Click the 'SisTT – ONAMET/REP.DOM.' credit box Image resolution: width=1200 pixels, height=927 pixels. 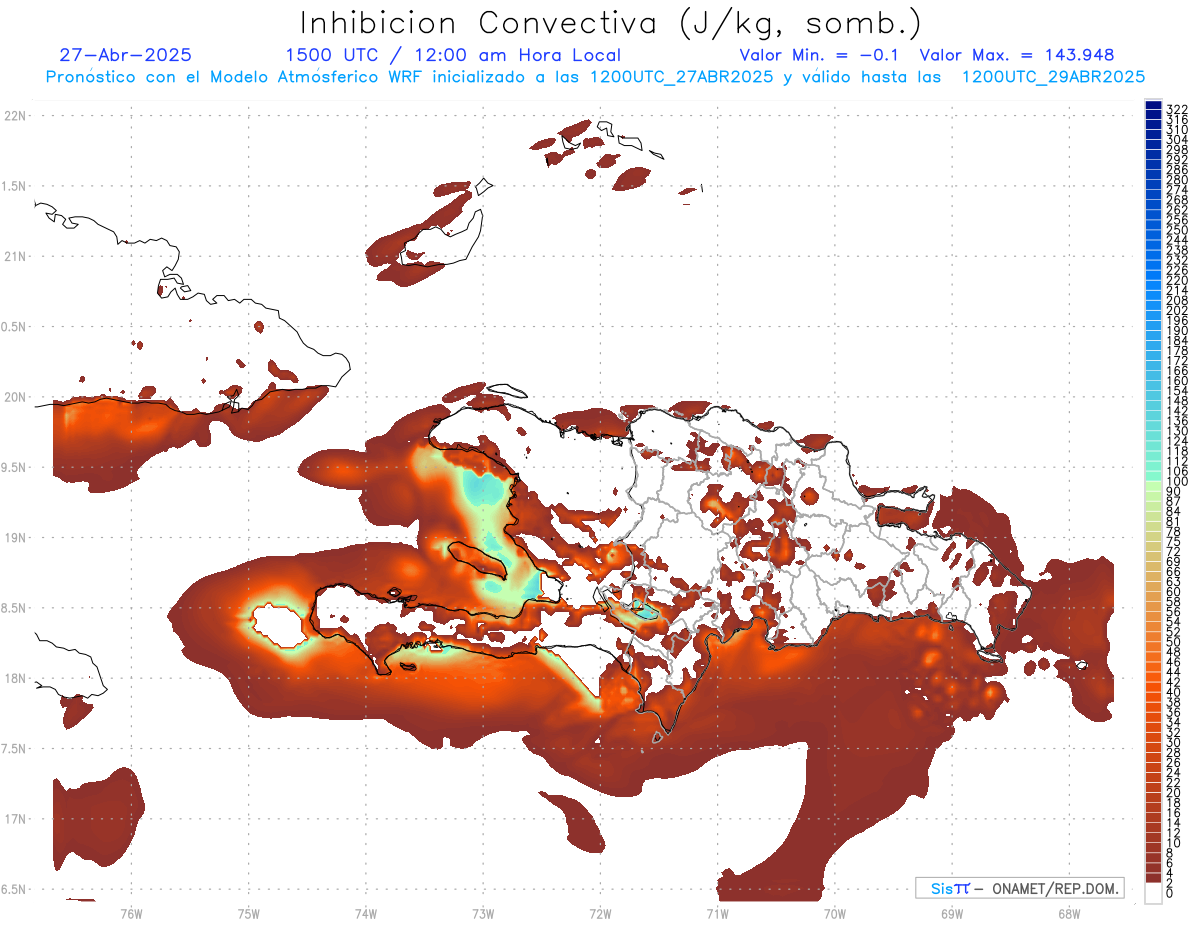[x=1019, y=888]
